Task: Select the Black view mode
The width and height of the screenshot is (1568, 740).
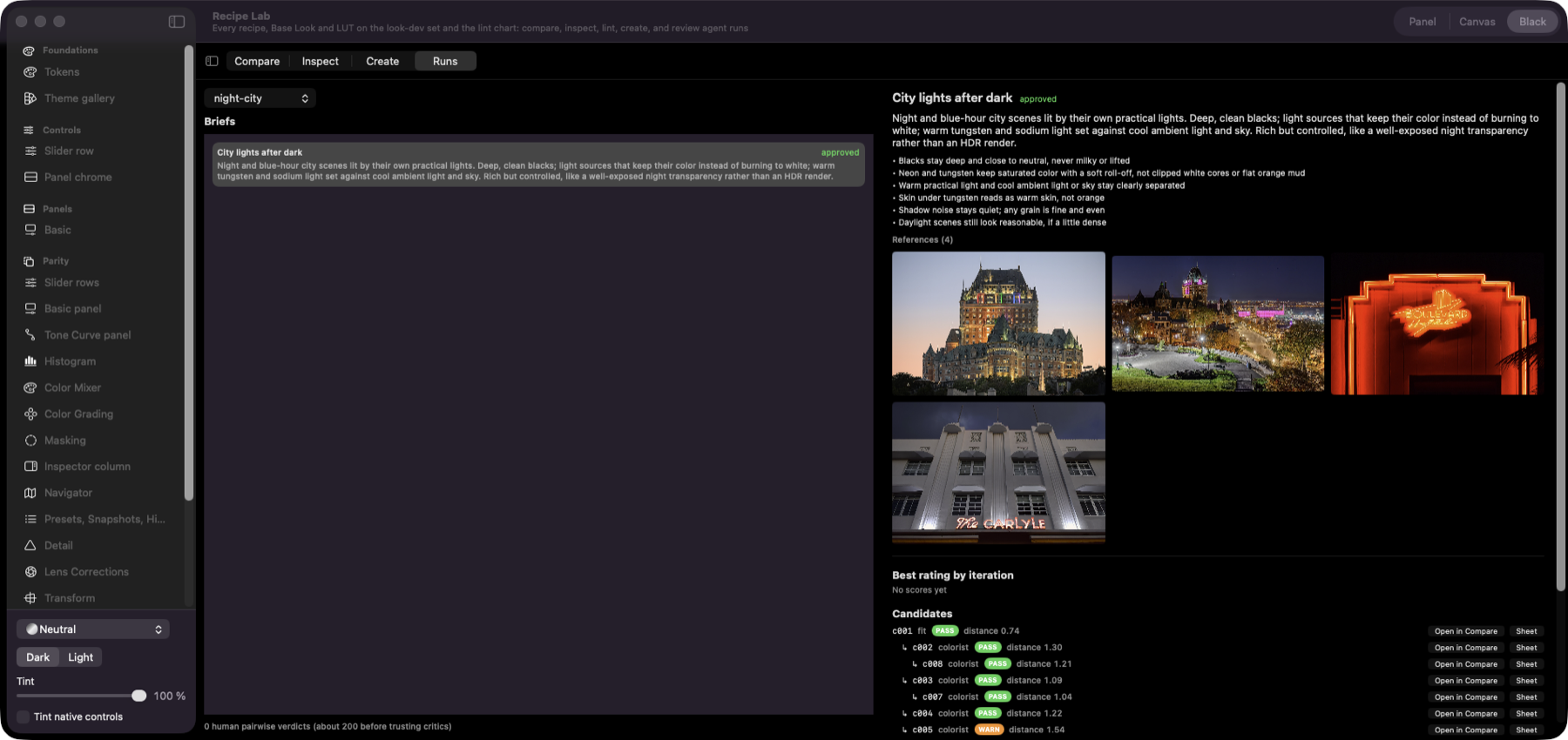Action: click(1532, 22)
